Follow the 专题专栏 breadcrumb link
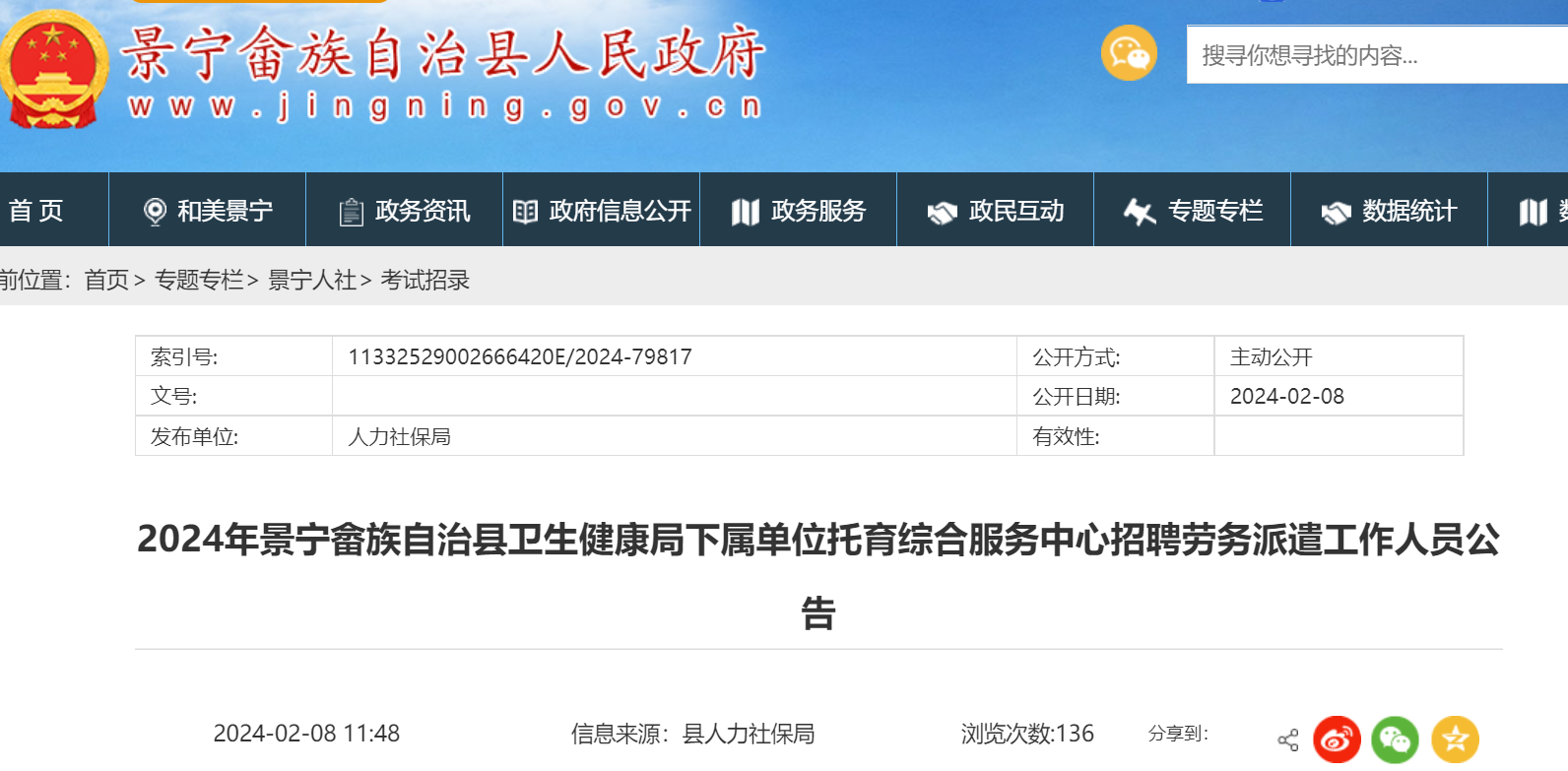This screenshot has width=1568, height=771. point(199,281)
